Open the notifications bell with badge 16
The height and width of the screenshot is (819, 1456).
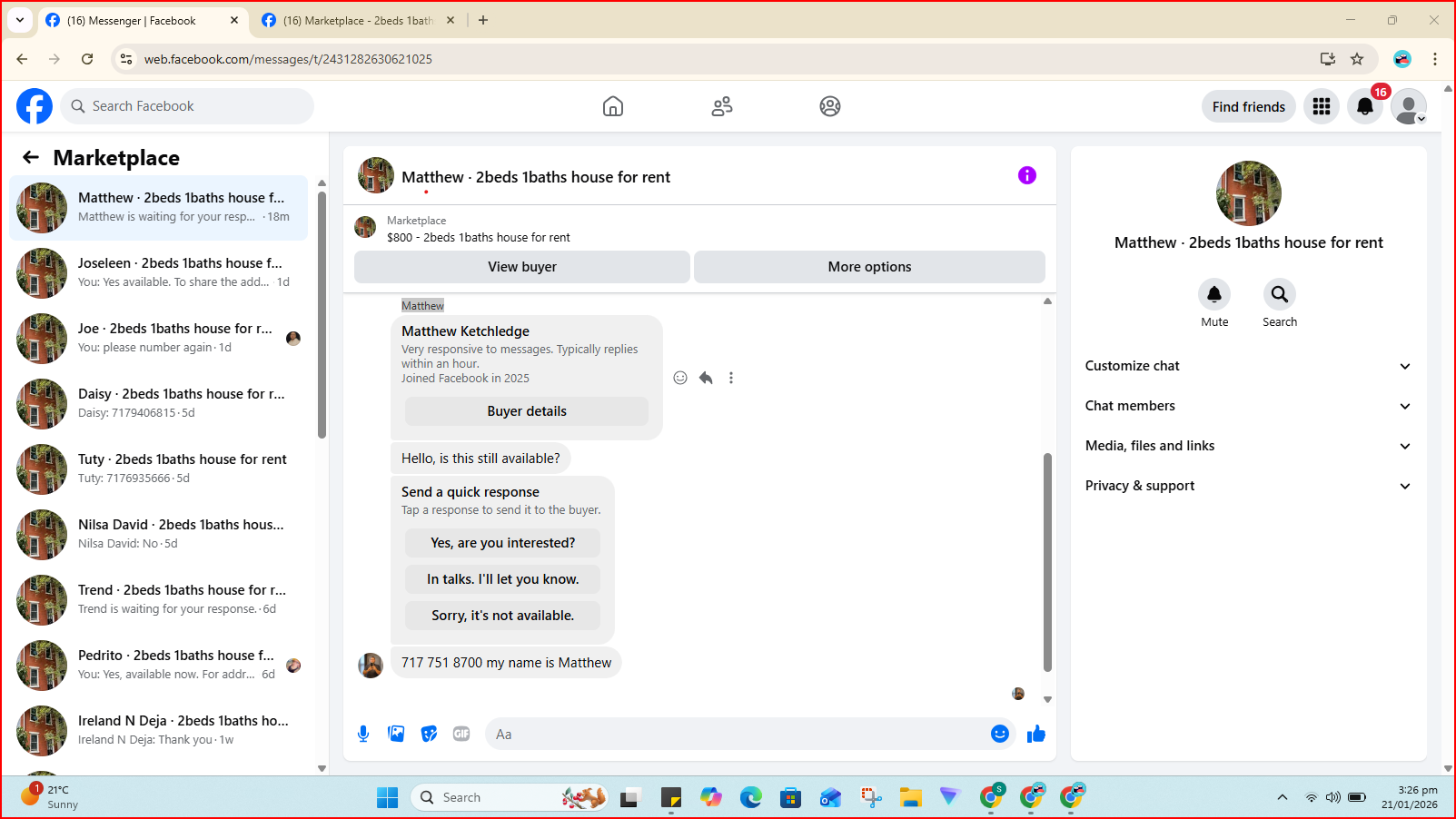click(x=1365, y=106)
